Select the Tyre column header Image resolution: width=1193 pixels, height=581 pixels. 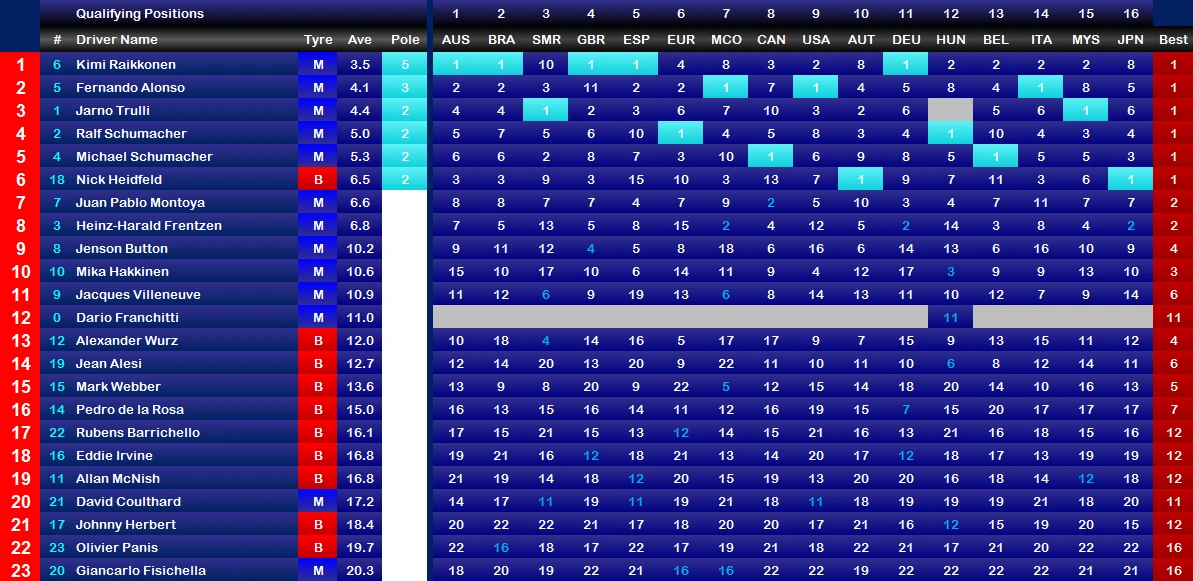(x=318, y=40)
